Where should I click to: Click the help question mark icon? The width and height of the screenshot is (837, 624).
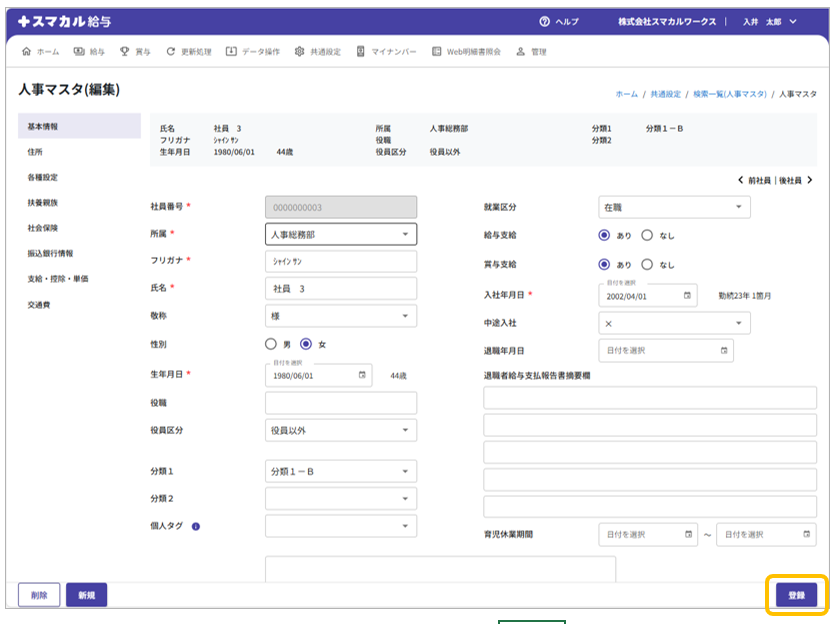pos(544,21)
